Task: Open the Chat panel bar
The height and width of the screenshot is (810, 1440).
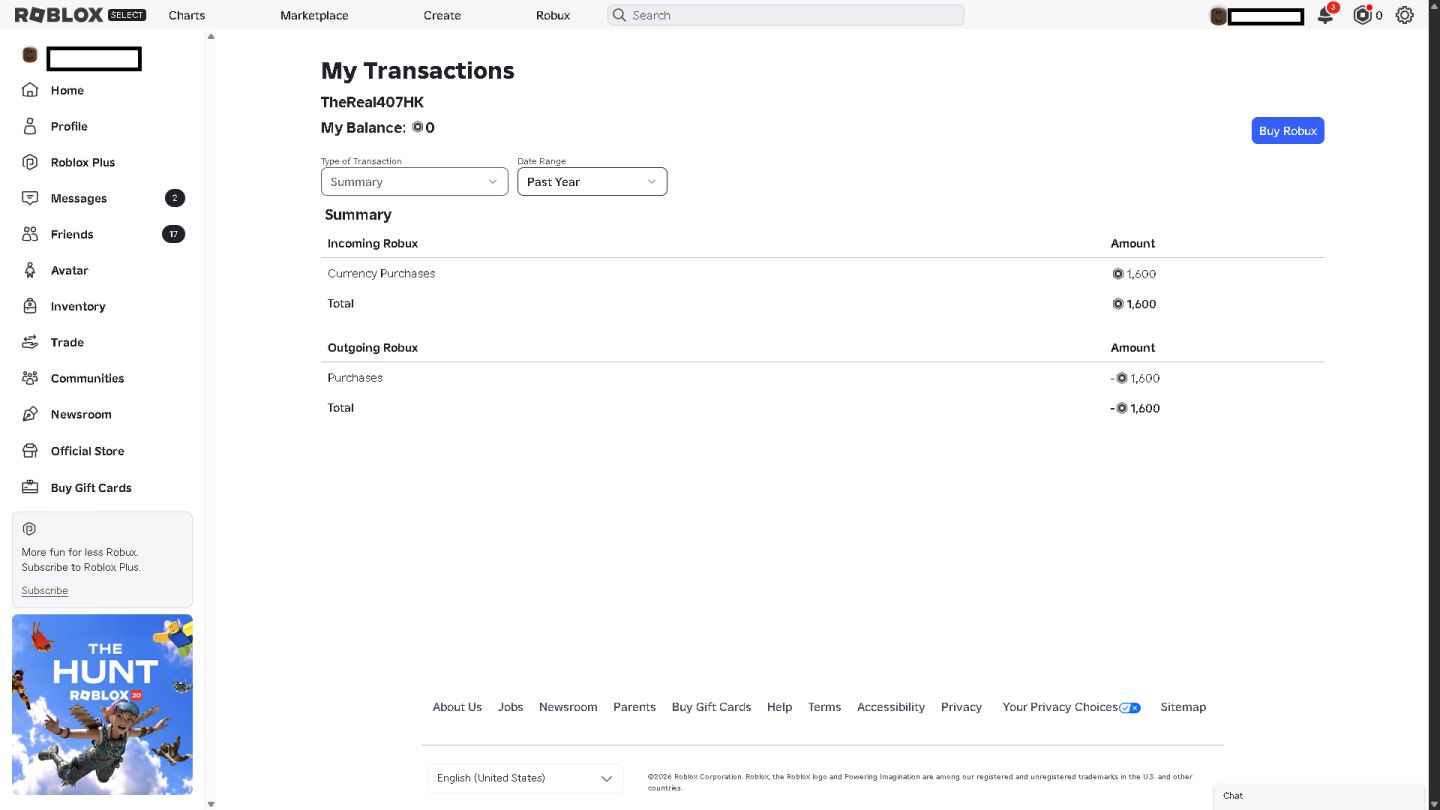Action: tap(1319, 796)
